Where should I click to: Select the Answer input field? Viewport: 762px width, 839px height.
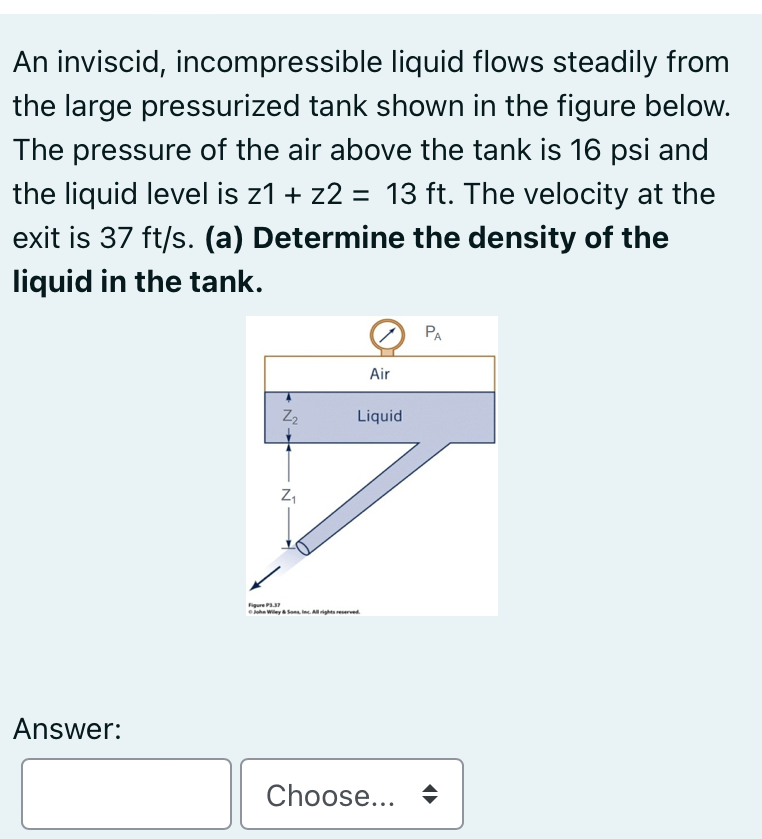coord(126,793)
